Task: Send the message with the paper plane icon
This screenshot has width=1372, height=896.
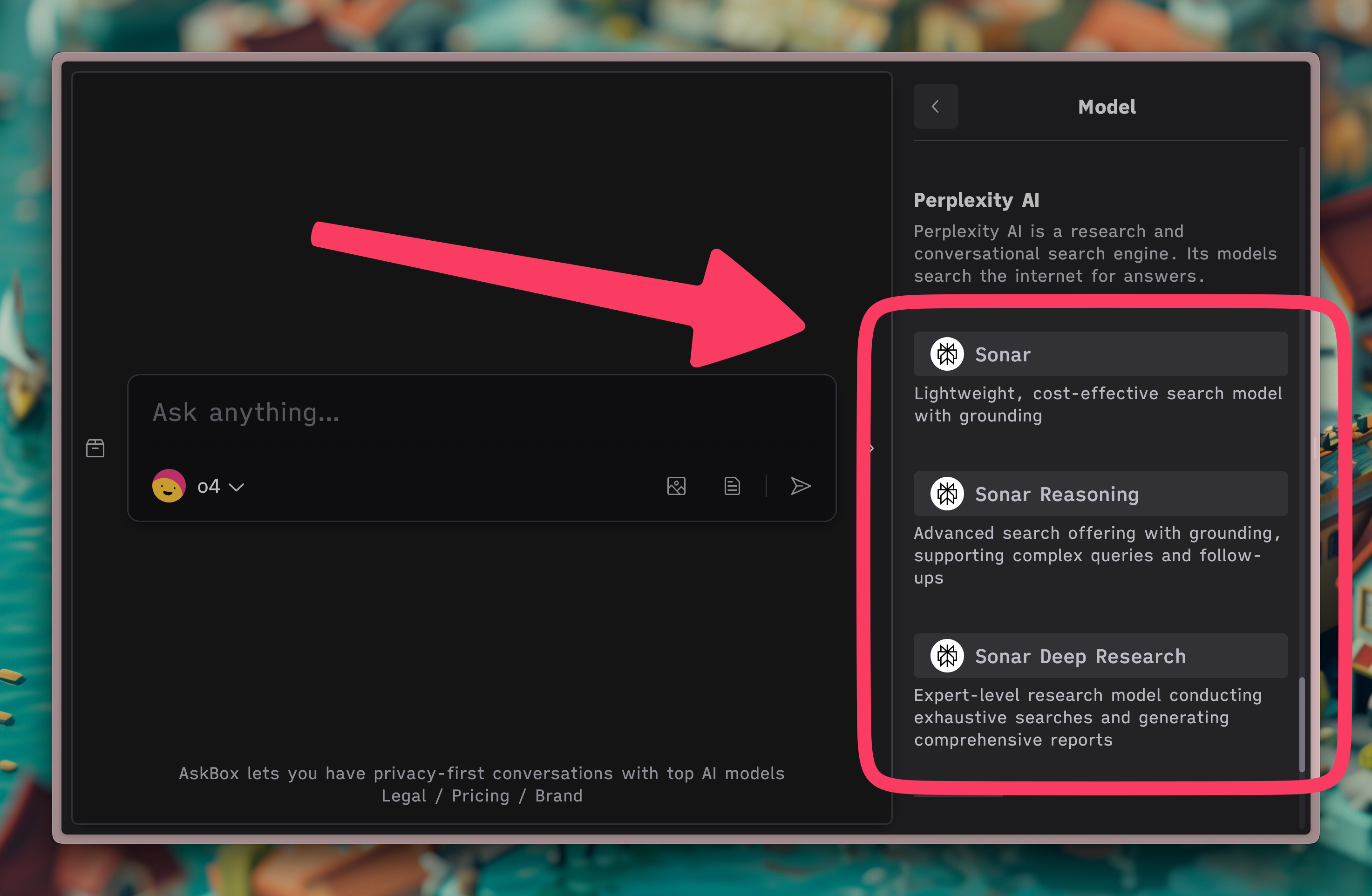Action: (x=800, y=486)
